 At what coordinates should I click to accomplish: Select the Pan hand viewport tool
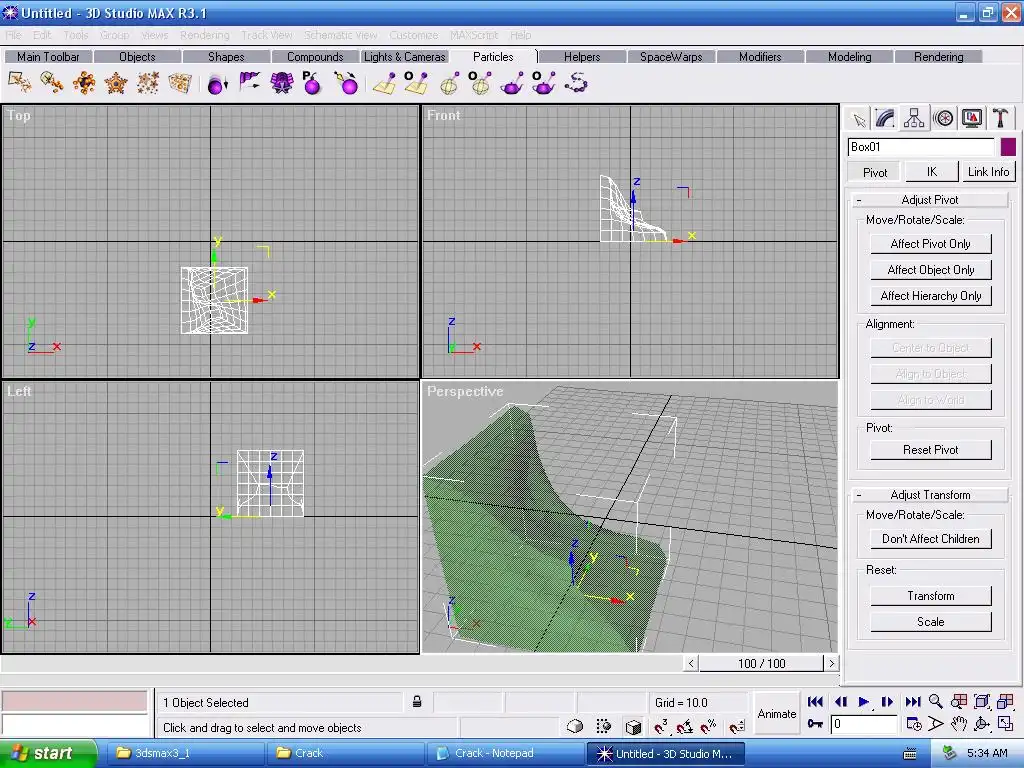pyautogui.click(x=958, y=724)
